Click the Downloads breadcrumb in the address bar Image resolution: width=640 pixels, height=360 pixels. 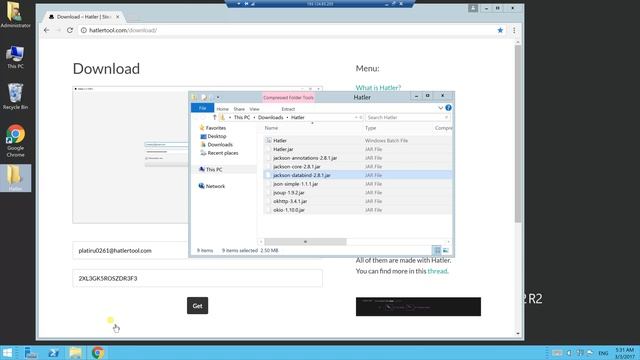point(270,118)
